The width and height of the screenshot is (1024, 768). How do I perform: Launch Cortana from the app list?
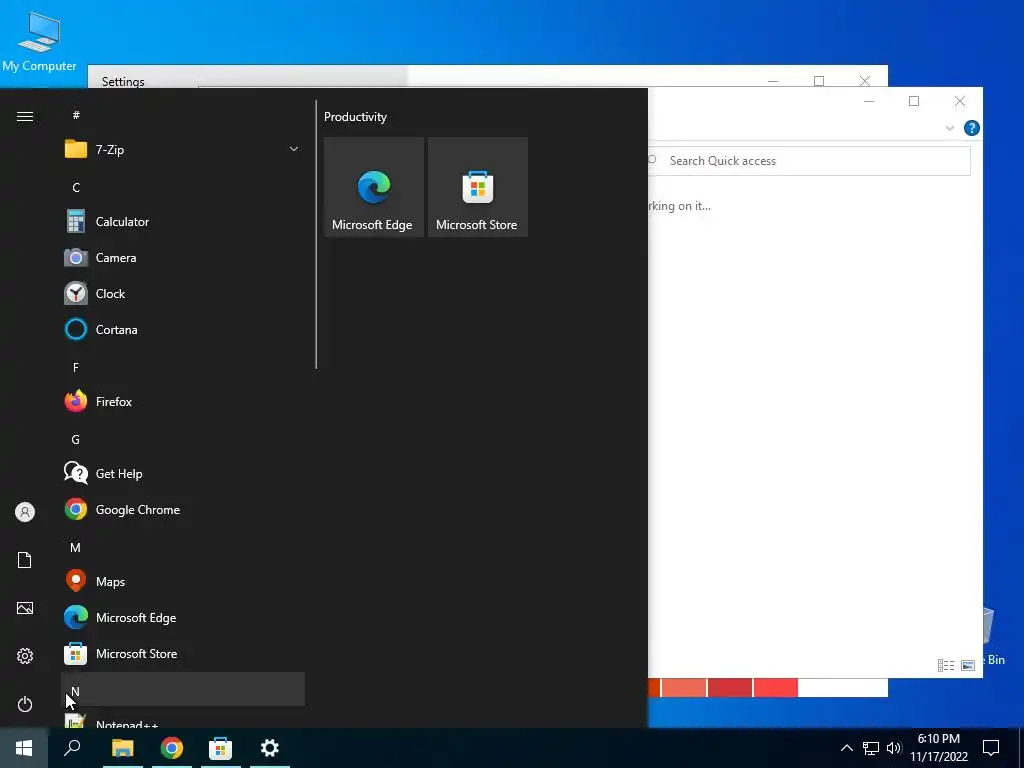(183, 329)
